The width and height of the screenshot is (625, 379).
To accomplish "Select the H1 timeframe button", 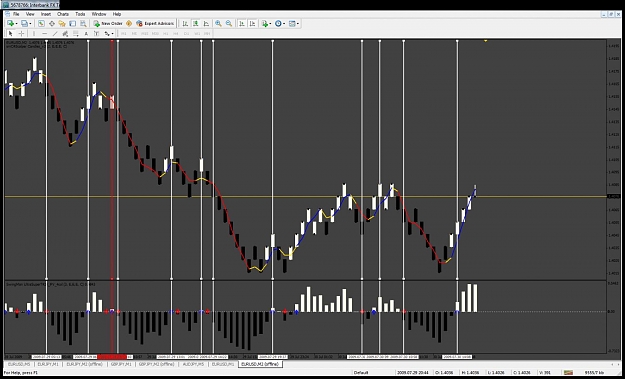I will (x=165, y=33).
